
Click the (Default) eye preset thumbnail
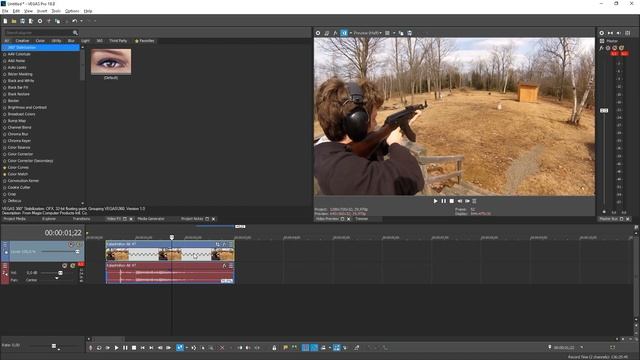point(111,62)
